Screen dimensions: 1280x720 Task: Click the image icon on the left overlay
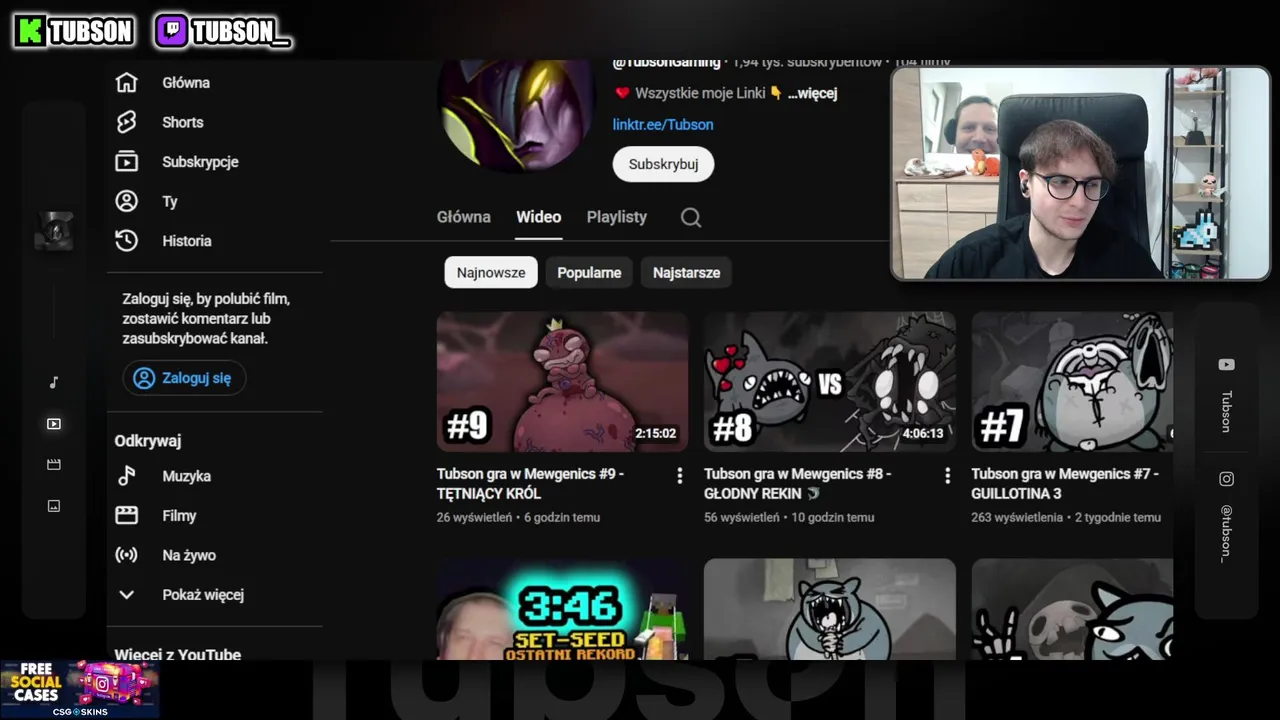click(x=54, y=506)
